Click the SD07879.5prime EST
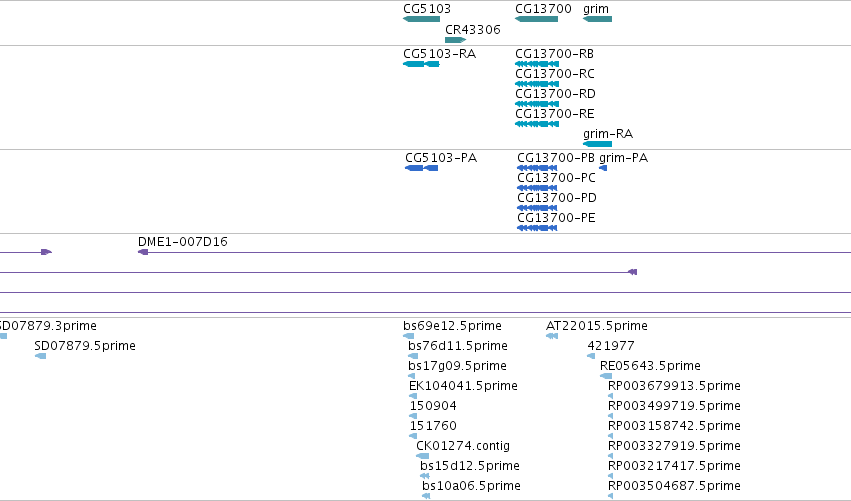This screenshot has width=851, height=501. (x=40, y=356)
